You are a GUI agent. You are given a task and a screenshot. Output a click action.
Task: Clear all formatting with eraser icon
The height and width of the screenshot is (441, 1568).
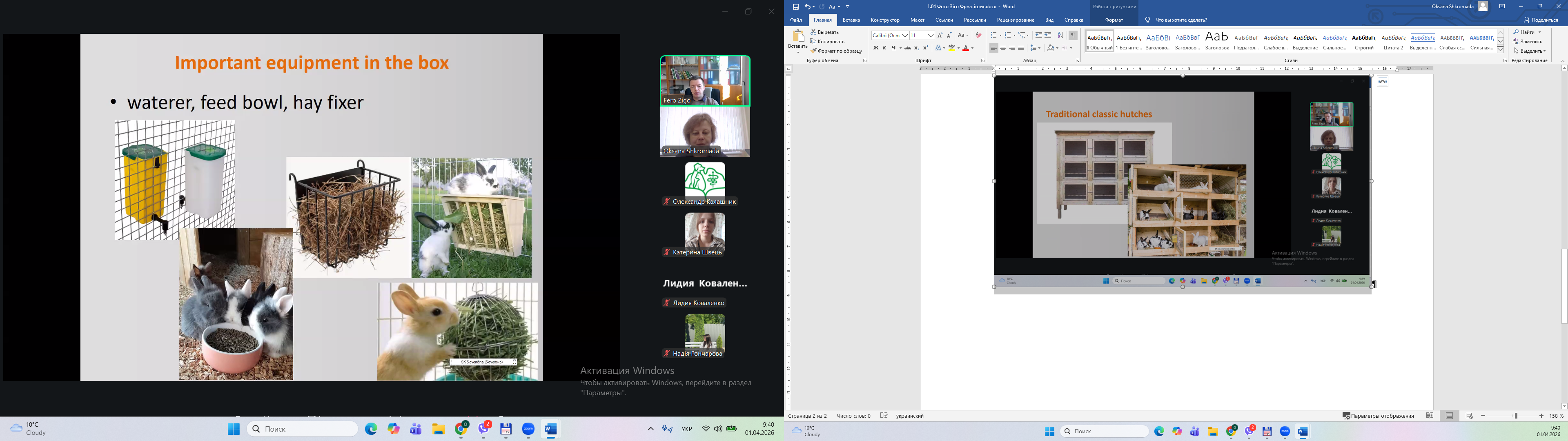click(x=978, y=36)
